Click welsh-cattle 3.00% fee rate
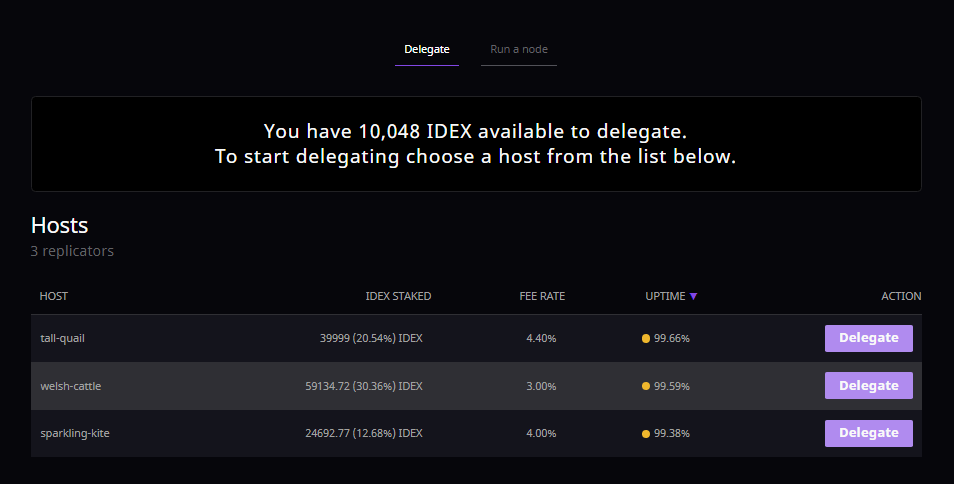Image resolution: width=954 pixels, height=484 pixels. click(541, 386)
